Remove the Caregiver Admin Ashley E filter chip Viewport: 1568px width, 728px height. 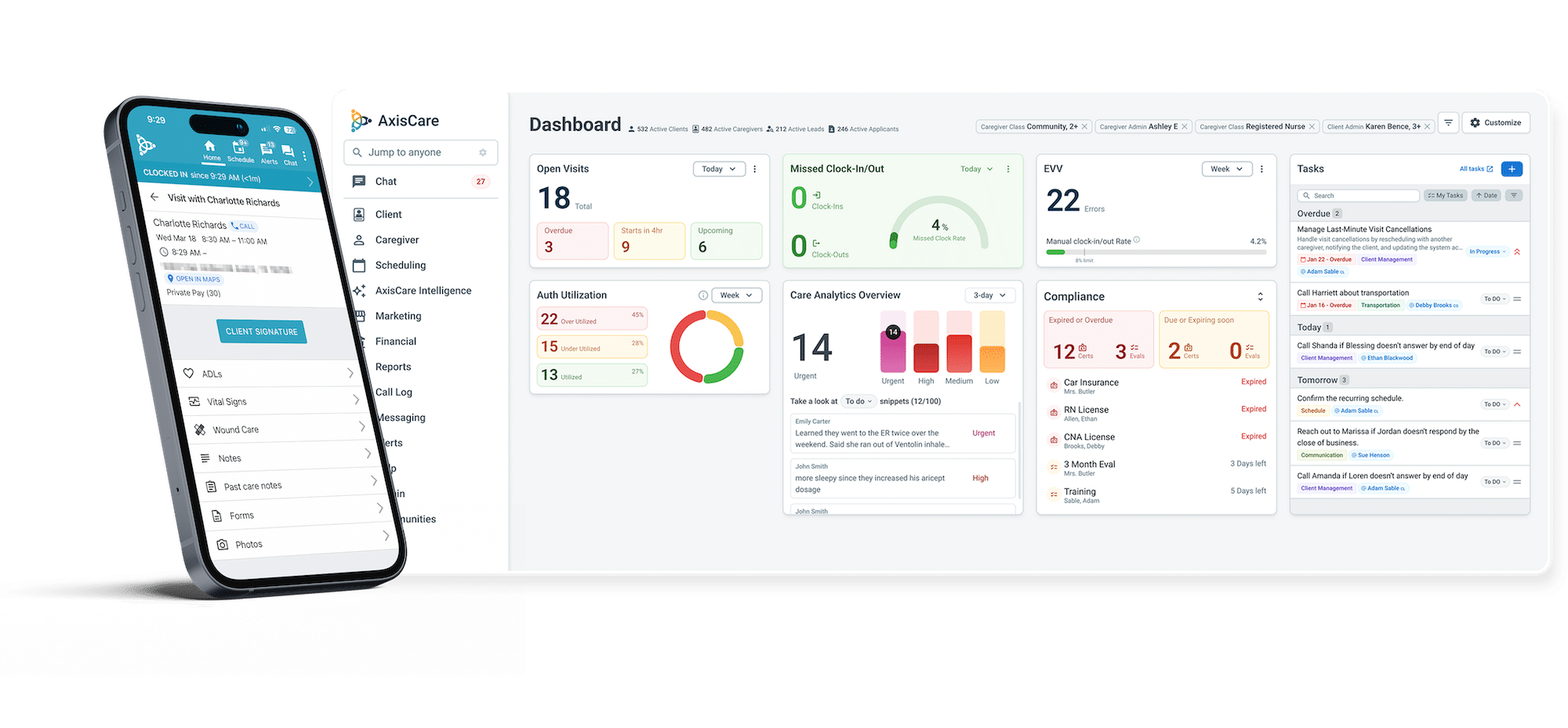[1185, 127]
